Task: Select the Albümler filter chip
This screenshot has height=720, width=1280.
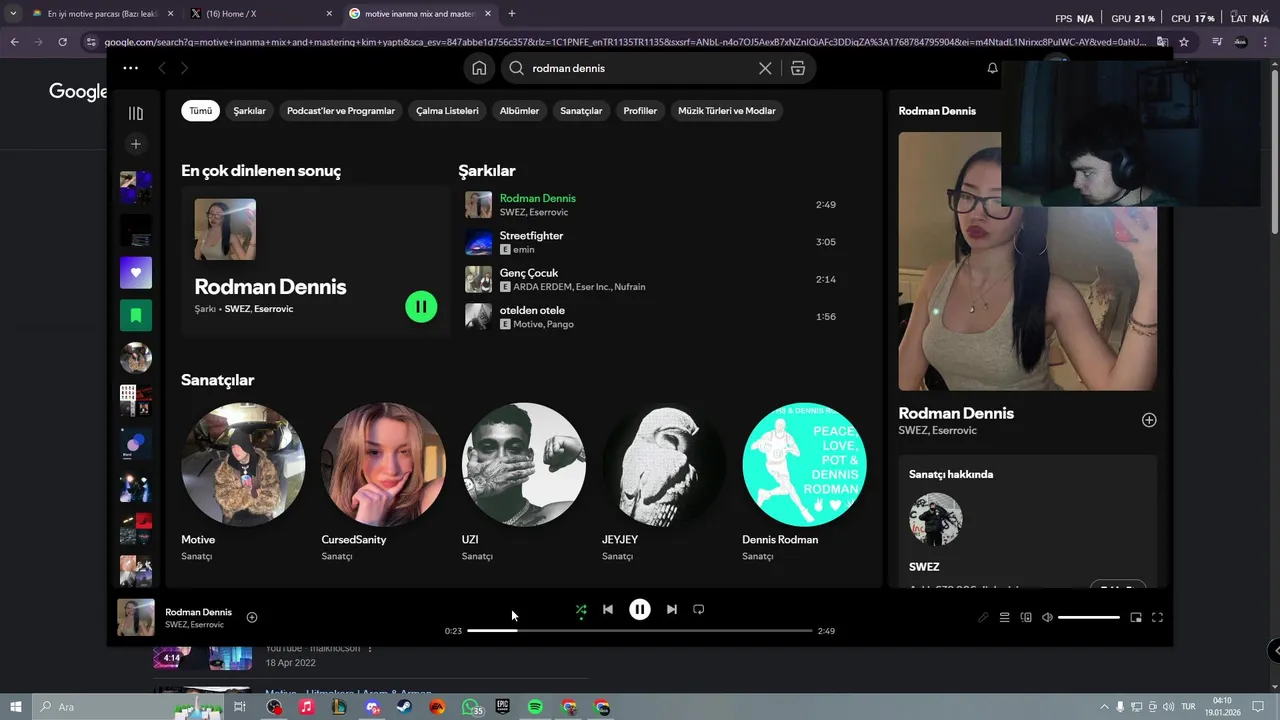Action: click(x=519, y=111)
